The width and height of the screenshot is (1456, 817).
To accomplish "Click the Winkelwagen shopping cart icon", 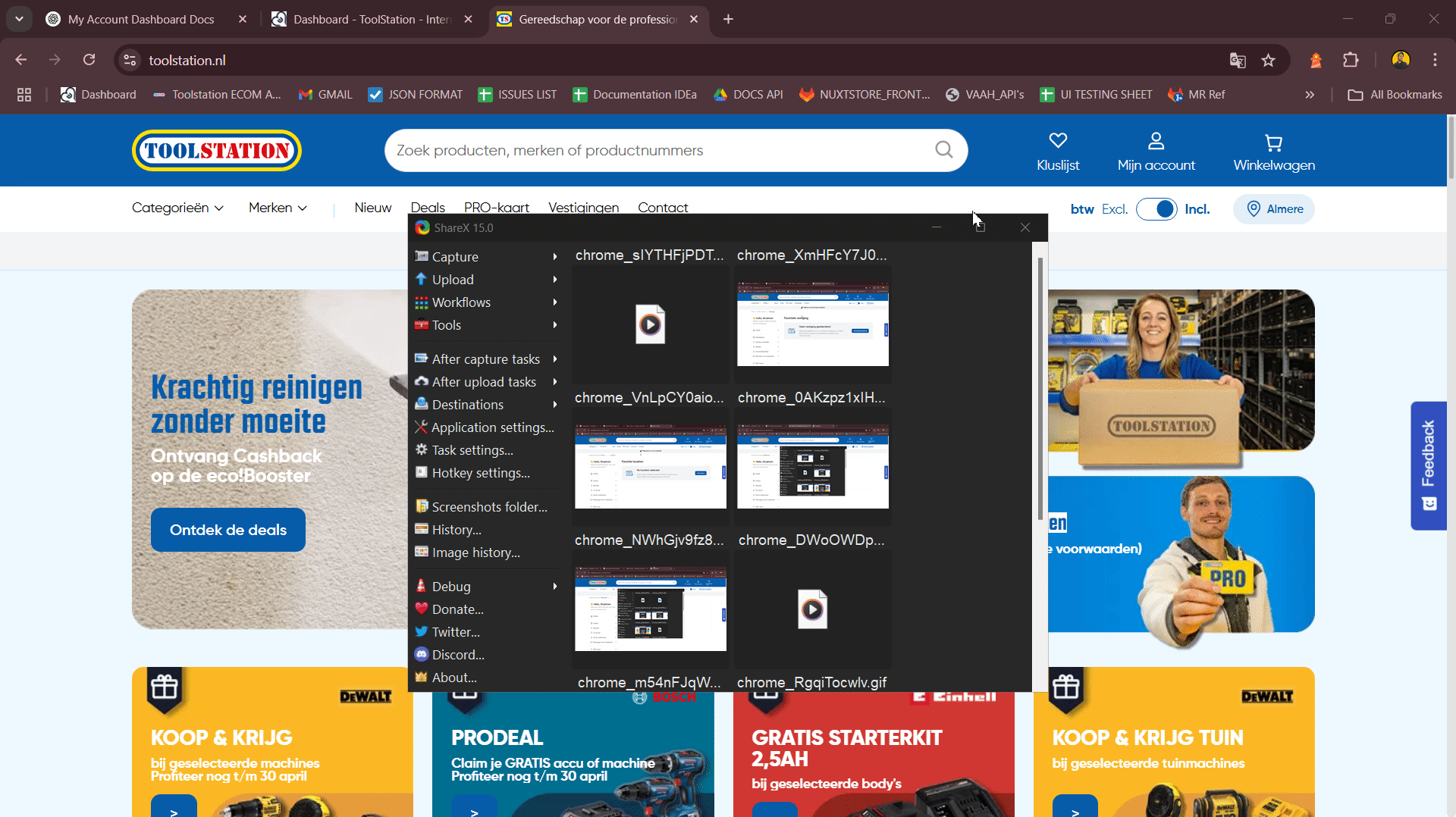I will coord(1274,141).
